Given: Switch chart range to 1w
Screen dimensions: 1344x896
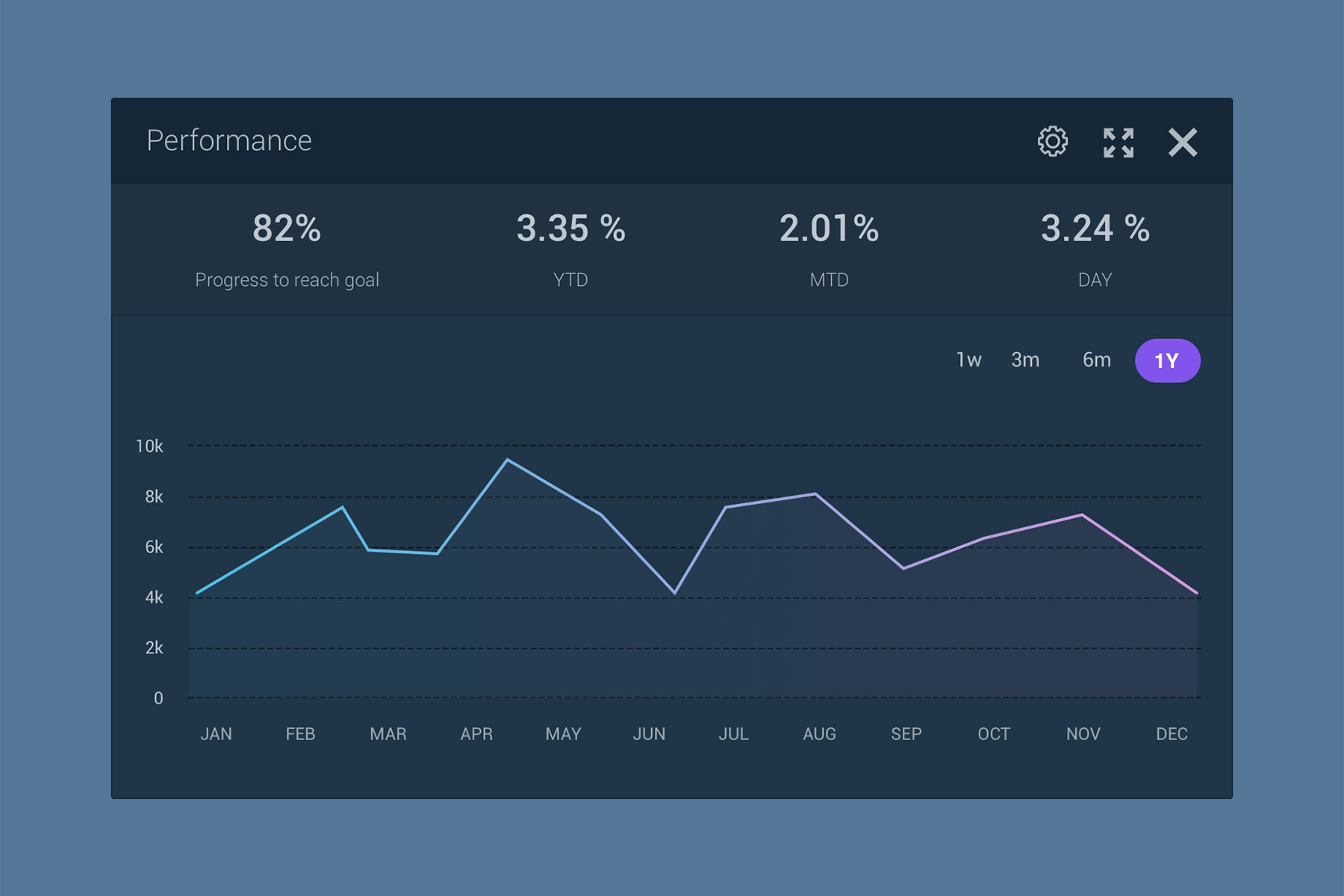Looking at the screenshot, I should pos(968,360).
